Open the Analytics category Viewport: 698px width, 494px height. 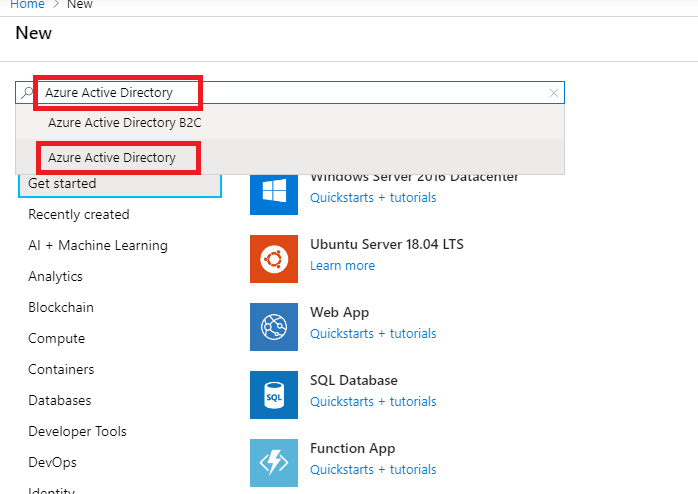click(x=55, y=277)
